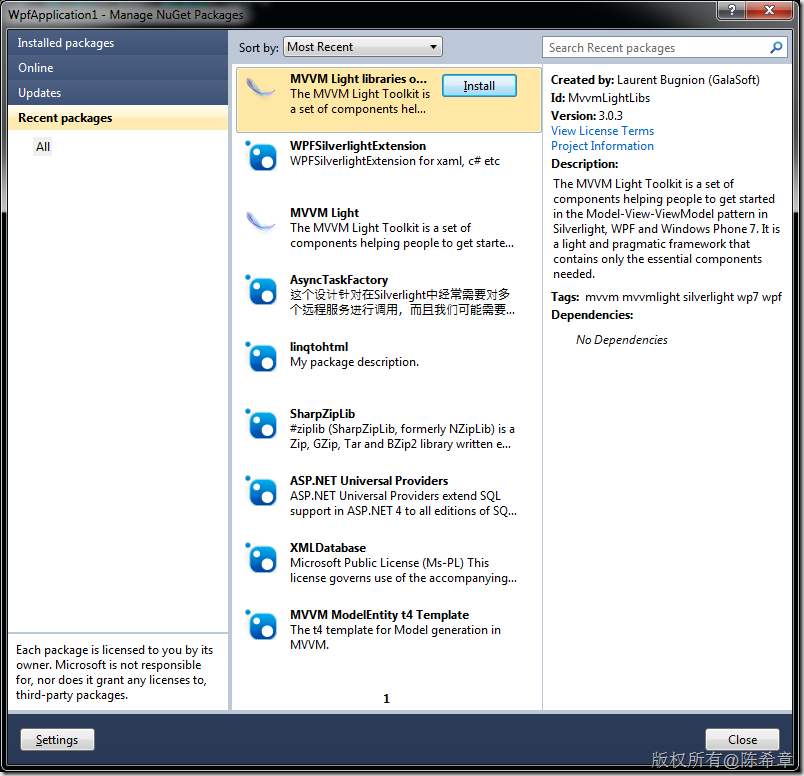Click the MVVM ModelEntity t4 Template icon
The height and width of the screenshot is (776, 804).
point(262,625)
